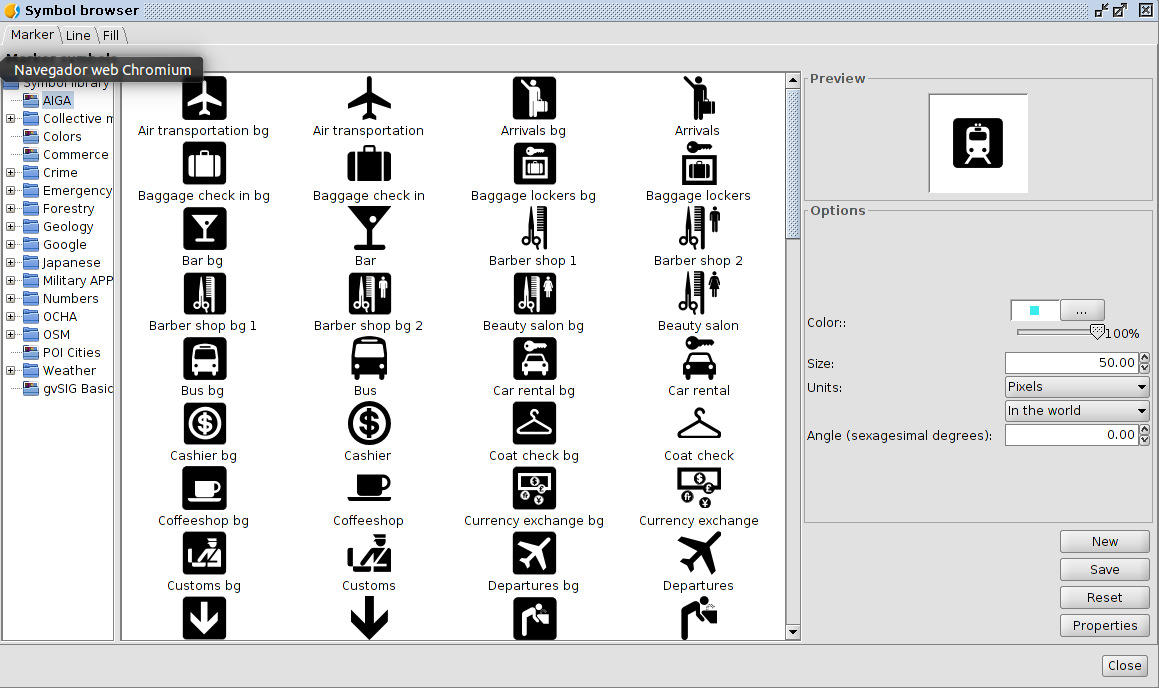This screenshot has height=688, width=1159.
Task: Open the 'In the world' dropdown
Action: (1076, 411)
